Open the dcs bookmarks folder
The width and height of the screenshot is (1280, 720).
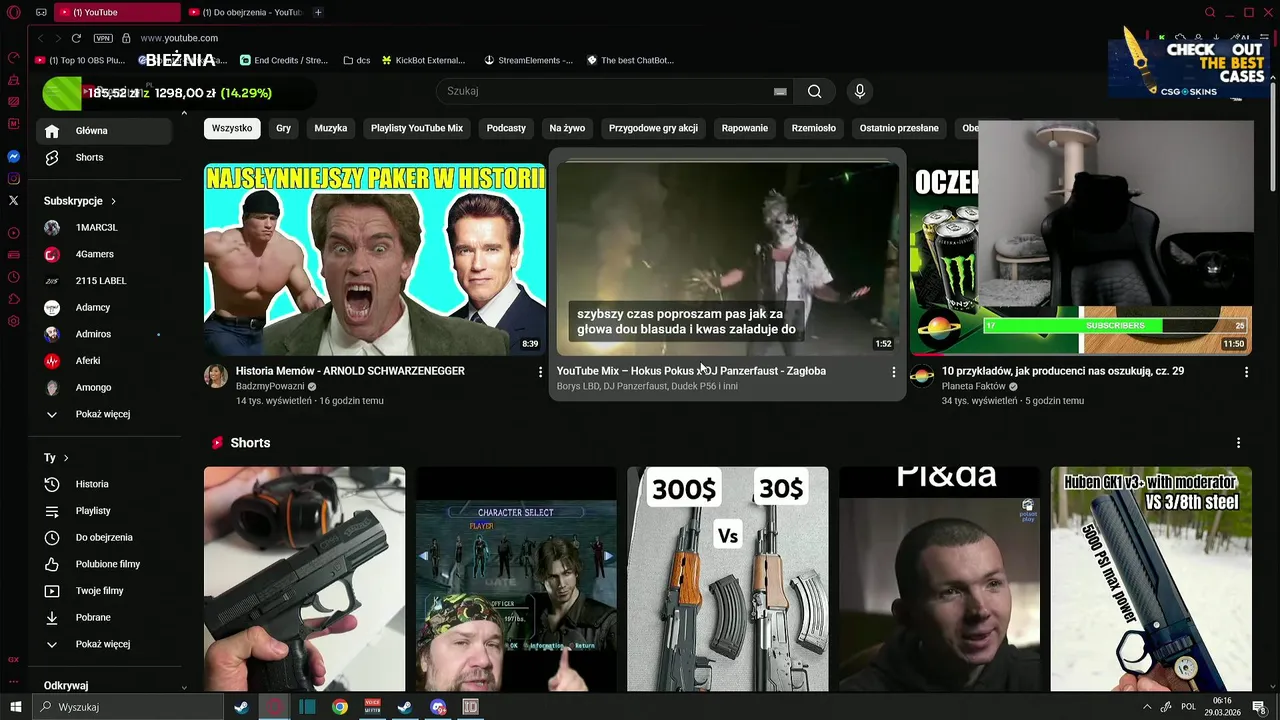357,60
